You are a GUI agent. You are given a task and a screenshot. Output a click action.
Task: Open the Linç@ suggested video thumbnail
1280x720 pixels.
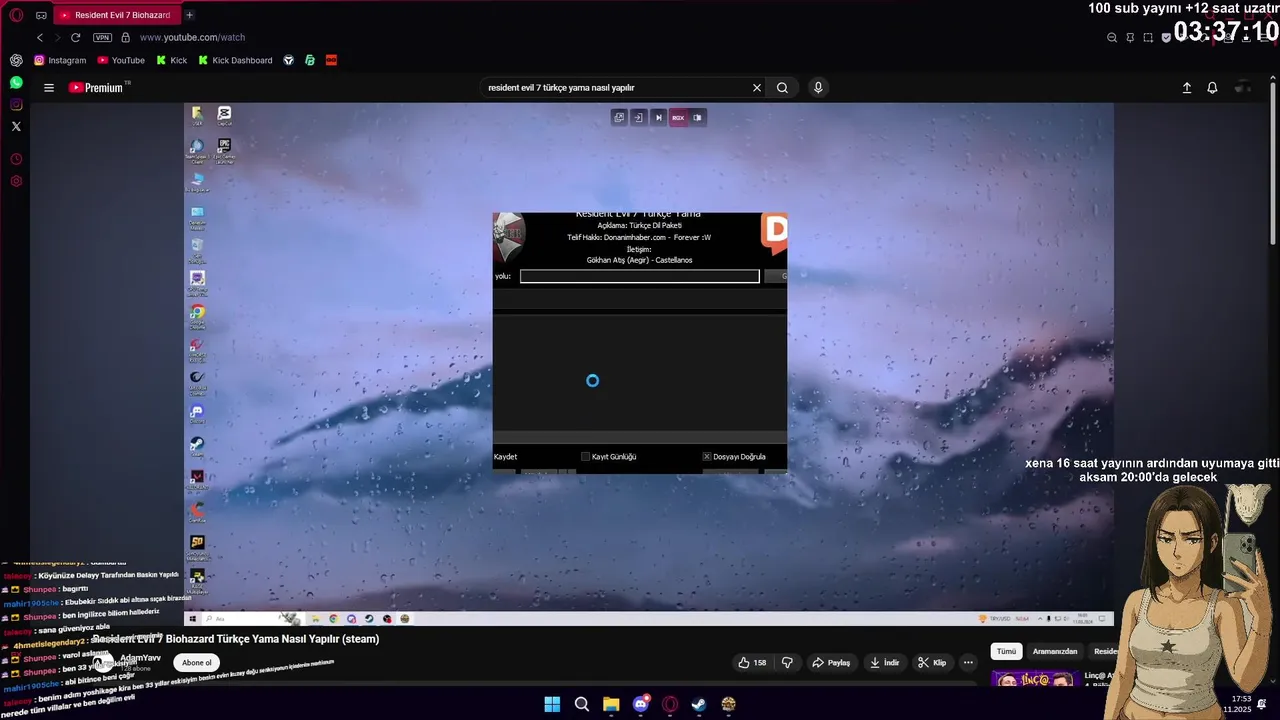click(1034, 679)
